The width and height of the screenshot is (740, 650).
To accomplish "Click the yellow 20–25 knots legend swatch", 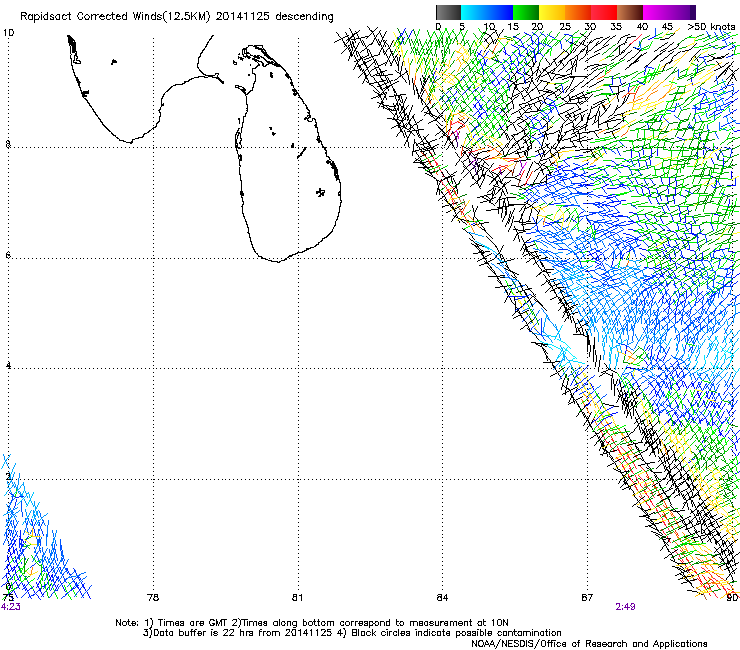I will (552, 12).
